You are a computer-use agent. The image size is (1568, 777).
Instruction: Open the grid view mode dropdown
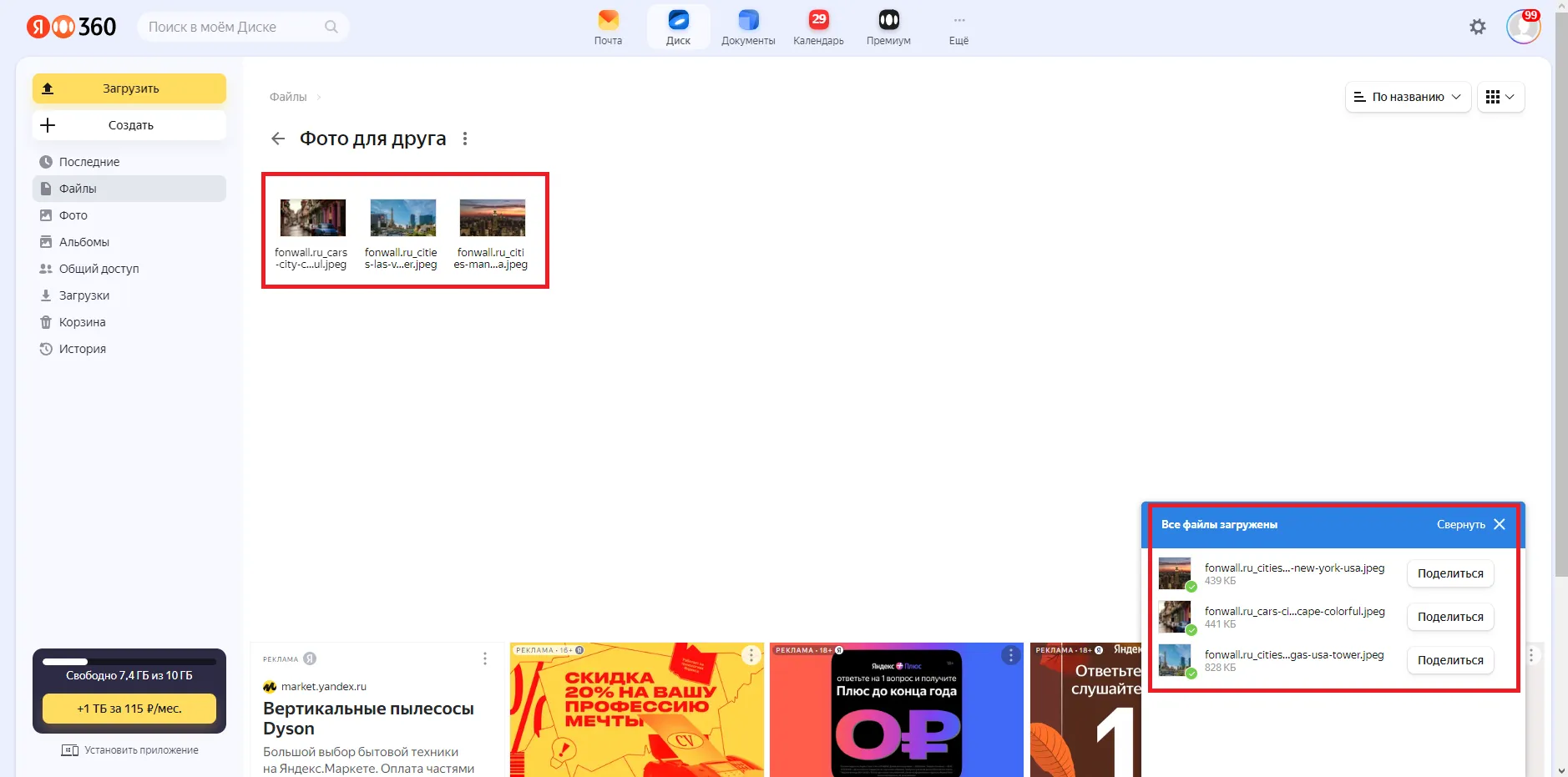[1500, 97]
